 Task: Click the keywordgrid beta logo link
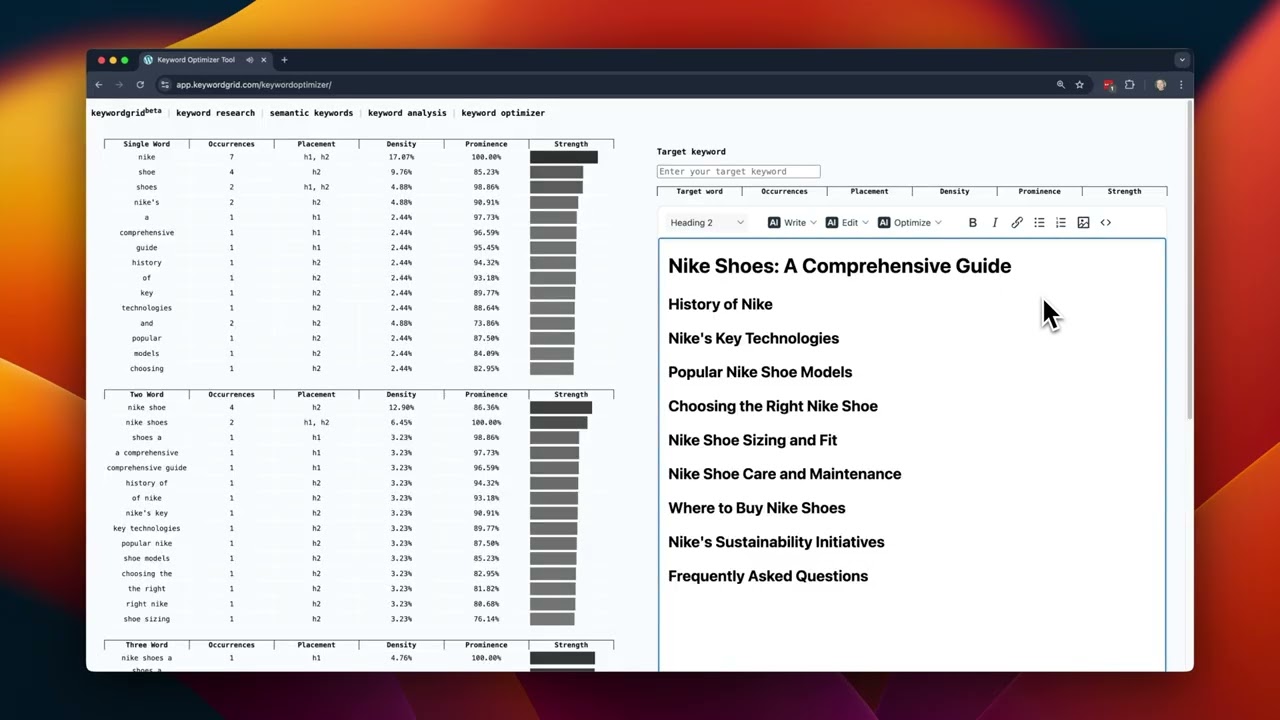pos(126,112)
